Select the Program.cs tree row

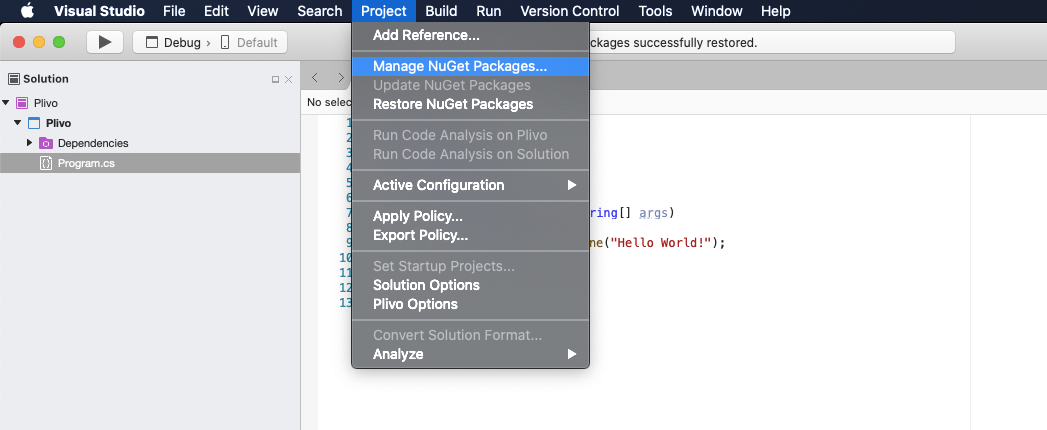pyautogui.click(x=150, y=163)
